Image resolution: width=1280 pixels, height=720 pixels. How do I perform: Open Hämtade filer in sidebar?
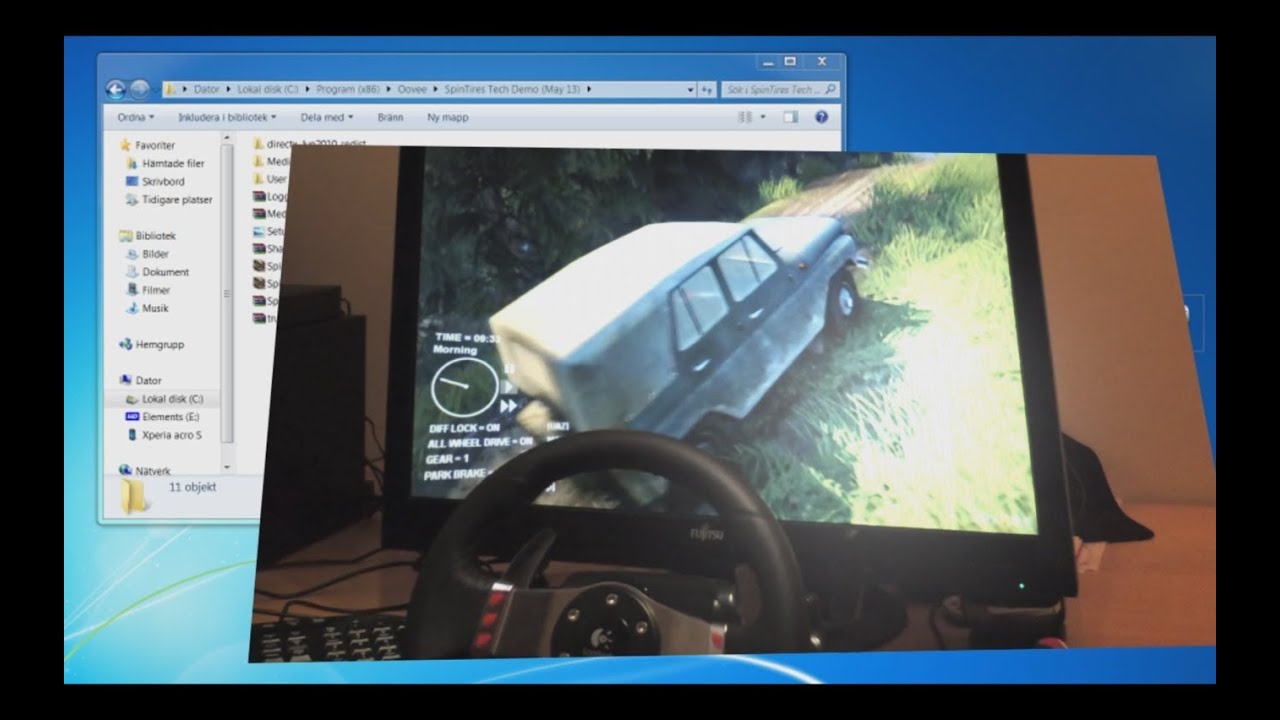173,163
